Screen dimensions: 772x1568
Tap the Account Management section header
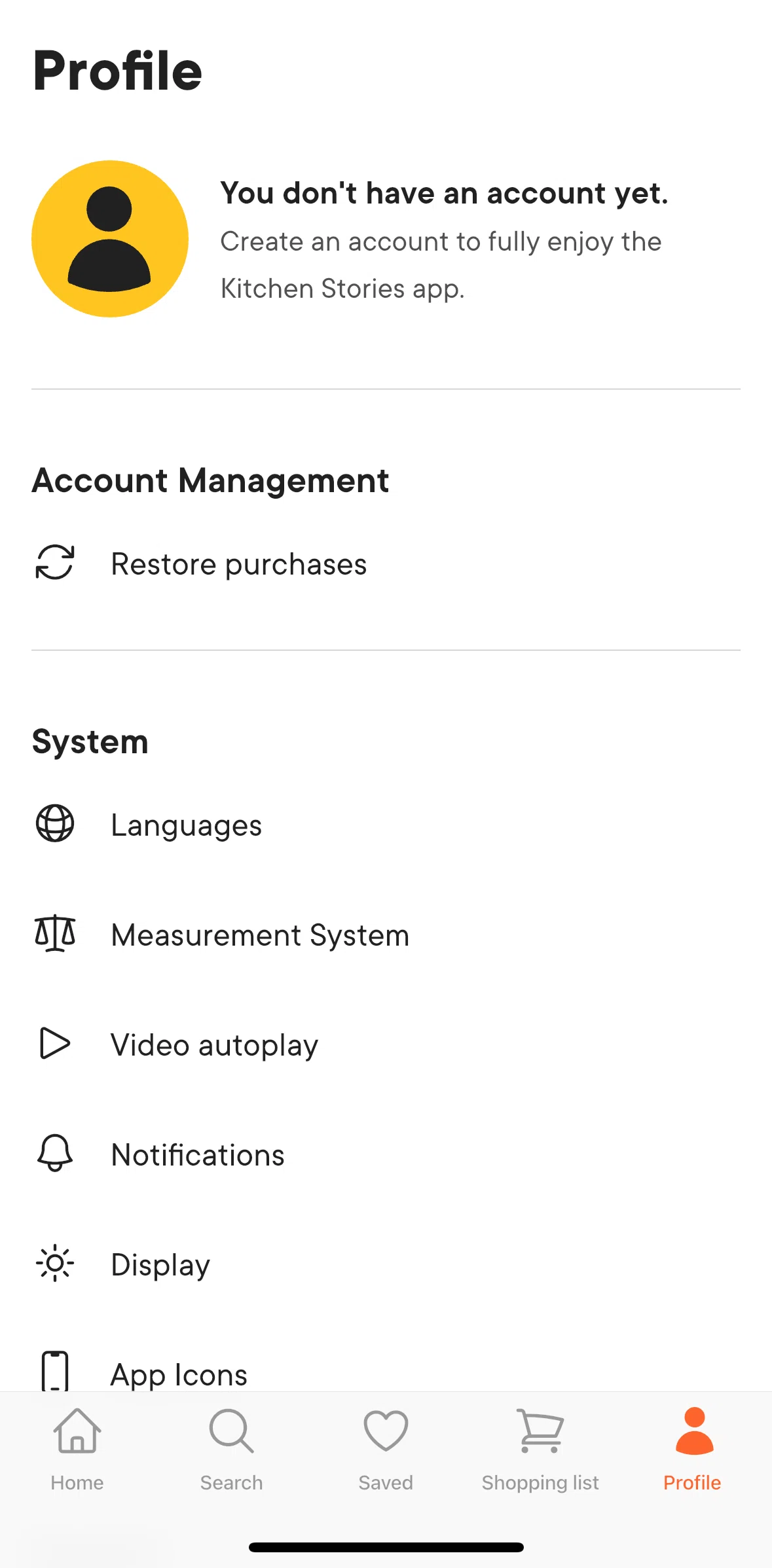click(x=210, y=481)
